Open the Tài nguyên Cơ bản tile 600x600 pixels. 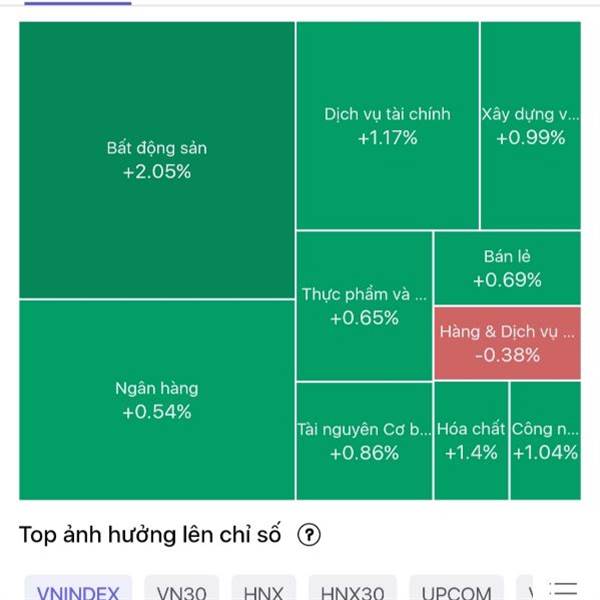tap(364, 441)
